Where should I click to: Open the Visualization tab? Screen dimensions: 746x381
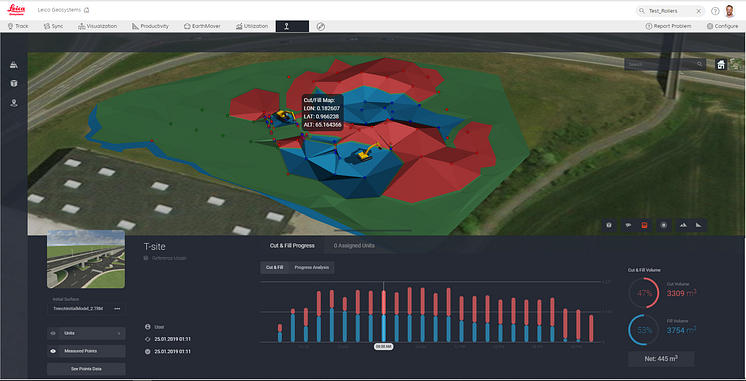pos(98,26)
